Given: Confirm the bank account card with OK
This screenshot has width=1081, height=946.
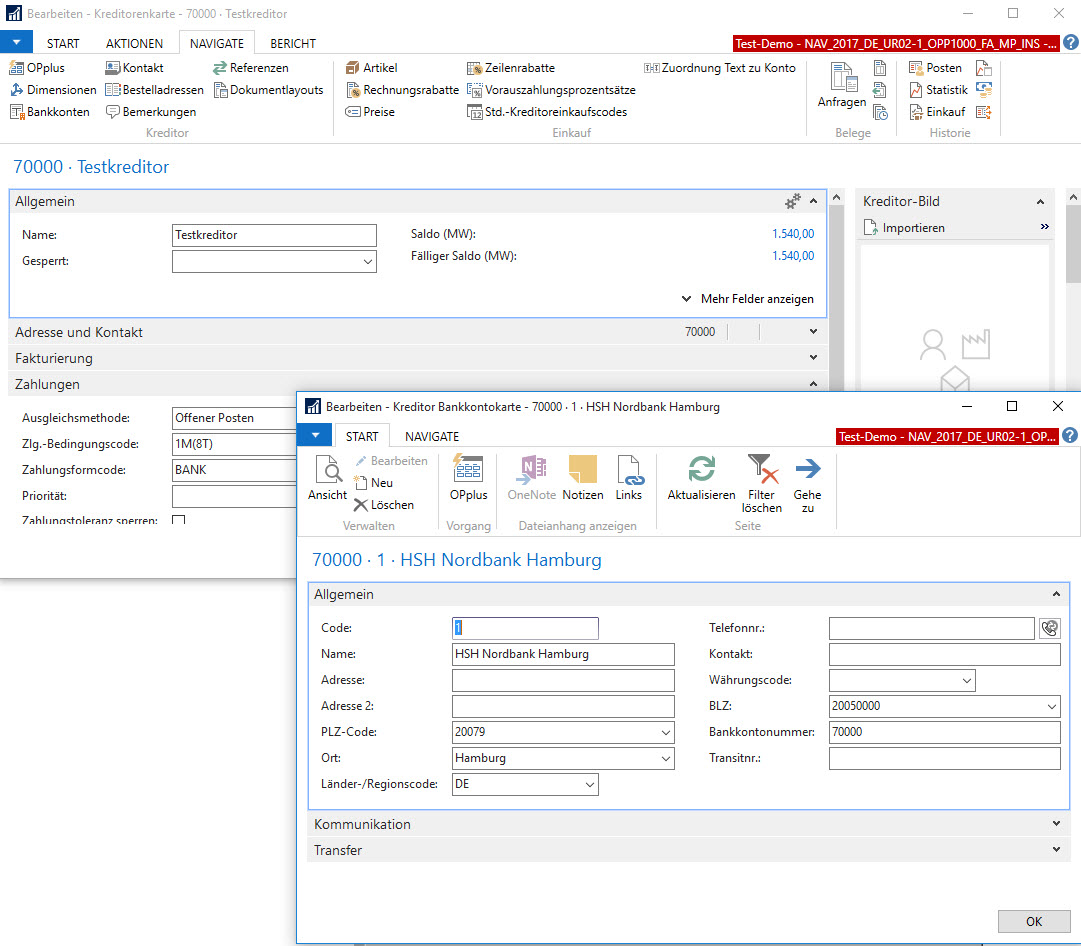Looking at the screenshot, I should tap(1033, 921).
